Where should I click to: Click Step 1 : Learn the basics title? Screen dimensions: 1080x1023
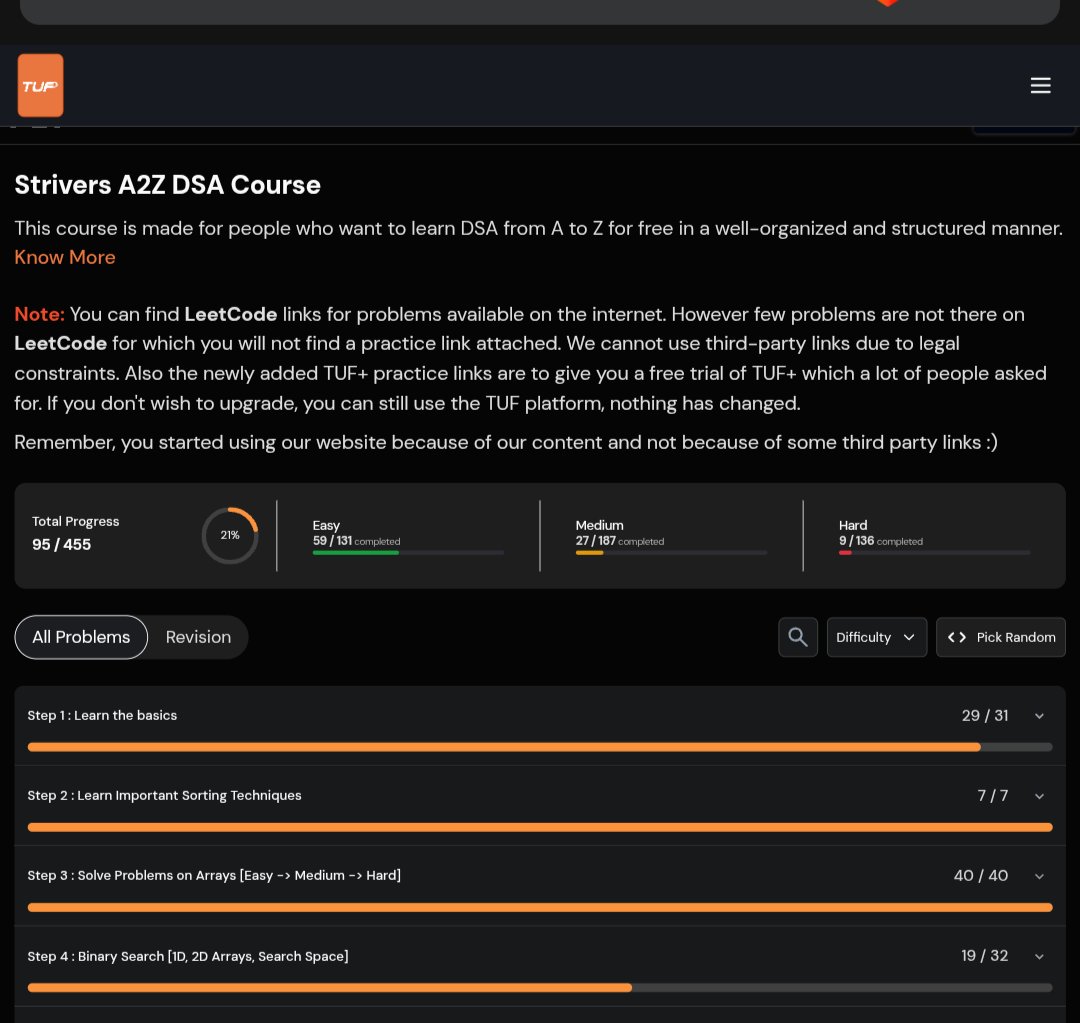pos(102,716)
